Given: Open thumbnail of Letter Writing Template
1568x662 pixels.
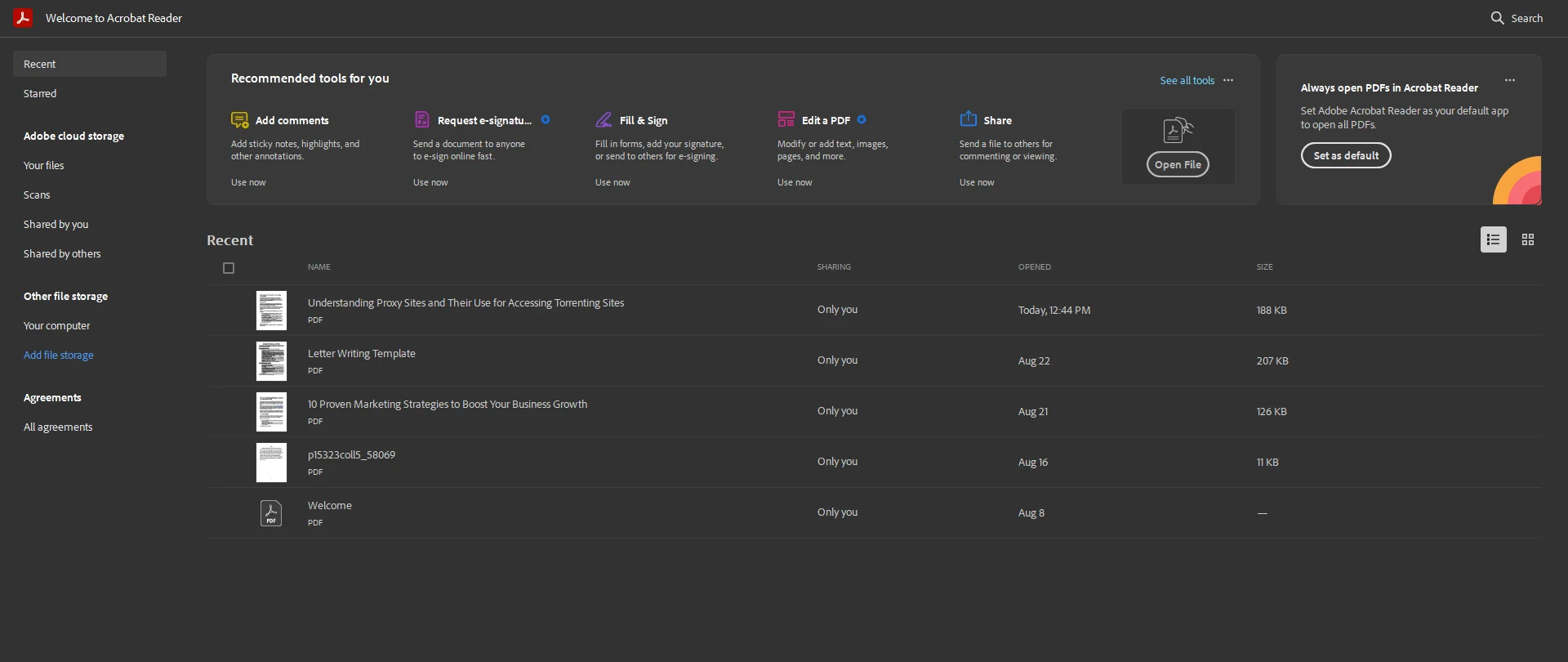Looking at the screenshot, I should click(271, 361).
